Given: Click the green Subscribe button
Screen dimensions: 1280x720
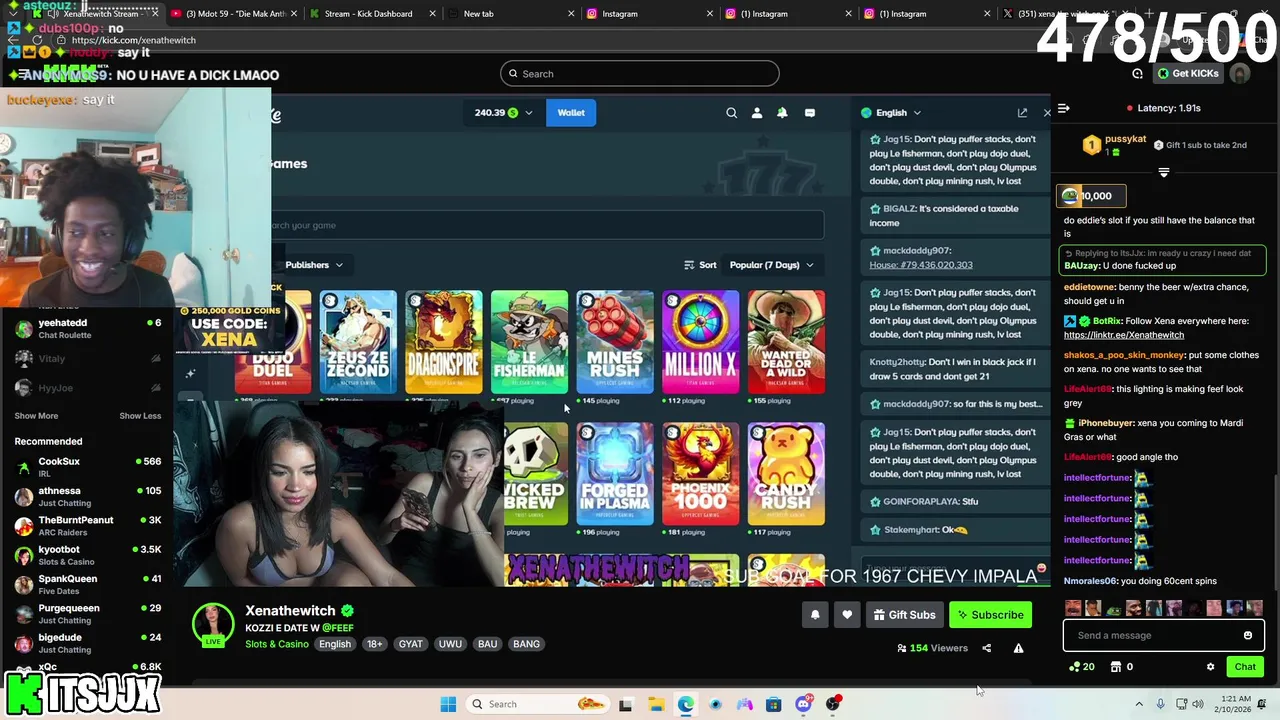Looking at the screenshot, I should 990,615.
